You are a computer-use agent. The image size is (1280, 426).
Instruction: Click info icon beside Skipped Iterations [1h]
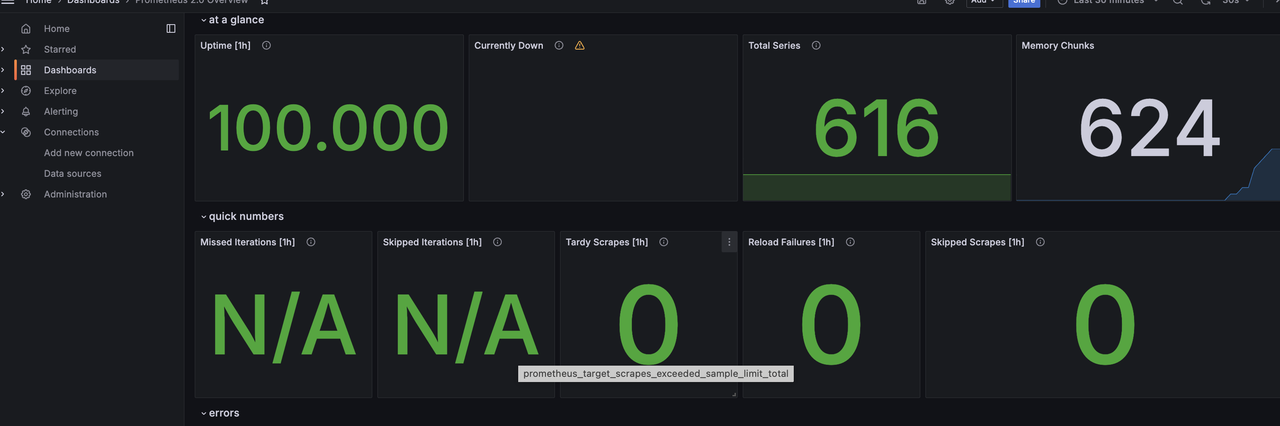tap(497, 242)
